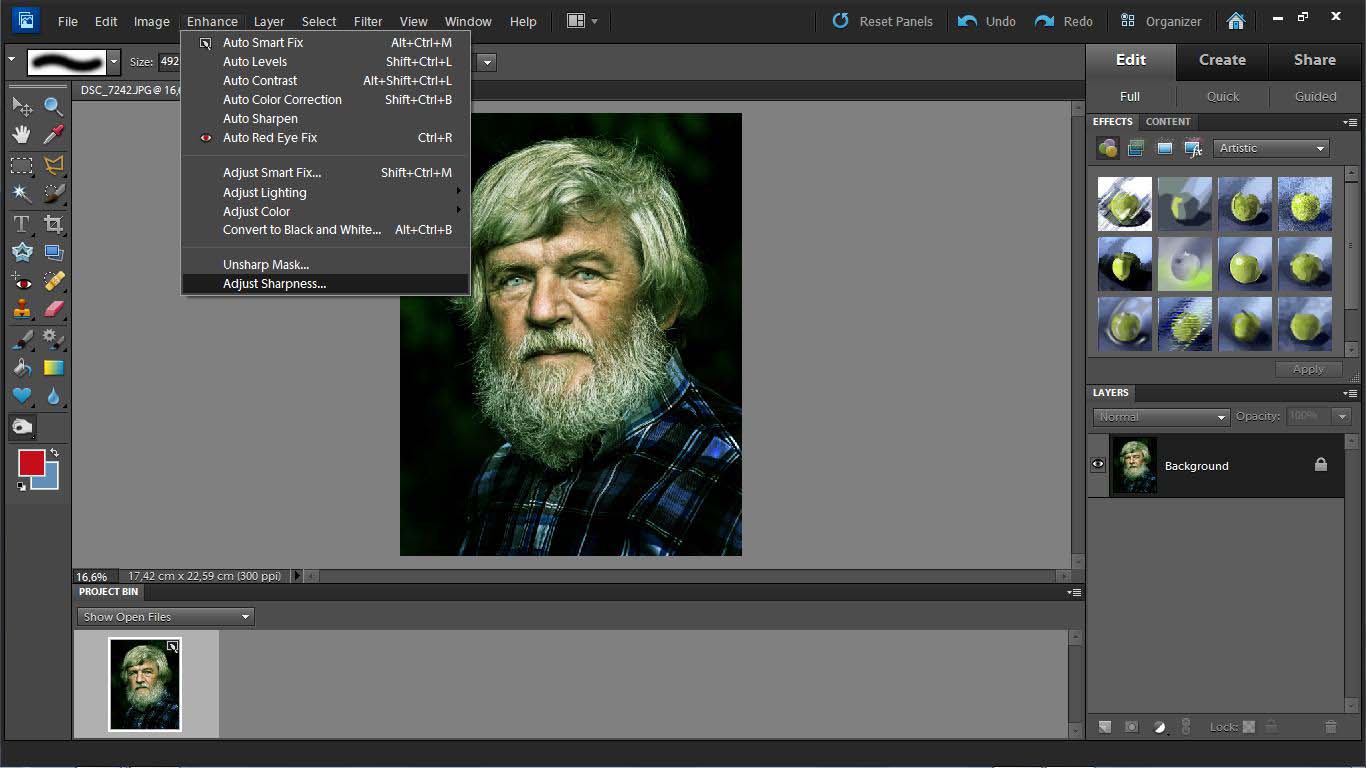Viewport: 1366px width, 768px height.
Task: Select the Magic Wand tool
Action: coord(21,193)
